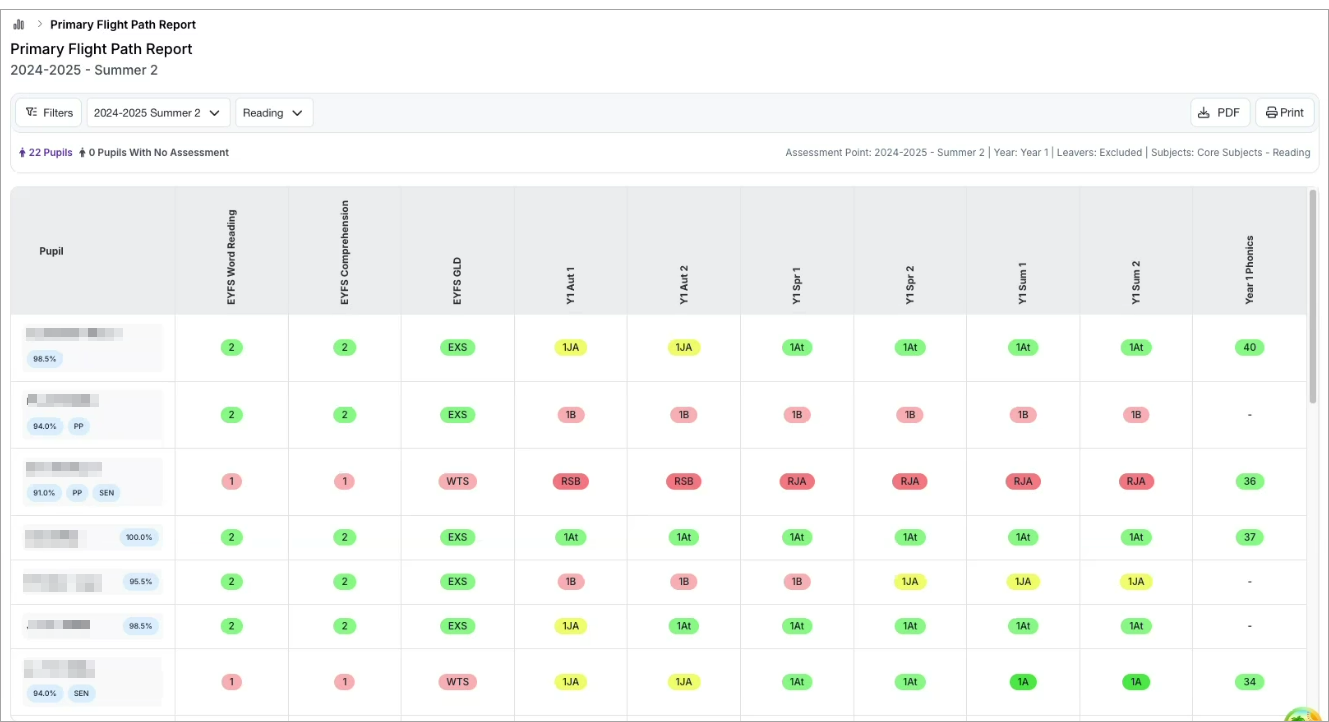
Task: Click the 91.0% attendance badge
Action: coord(44,493)
